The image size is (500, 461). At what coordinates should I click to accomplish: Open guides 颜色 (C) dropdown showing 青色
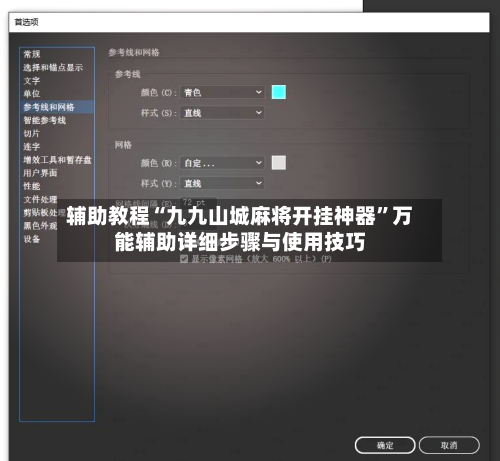click(x=222, y=92)
